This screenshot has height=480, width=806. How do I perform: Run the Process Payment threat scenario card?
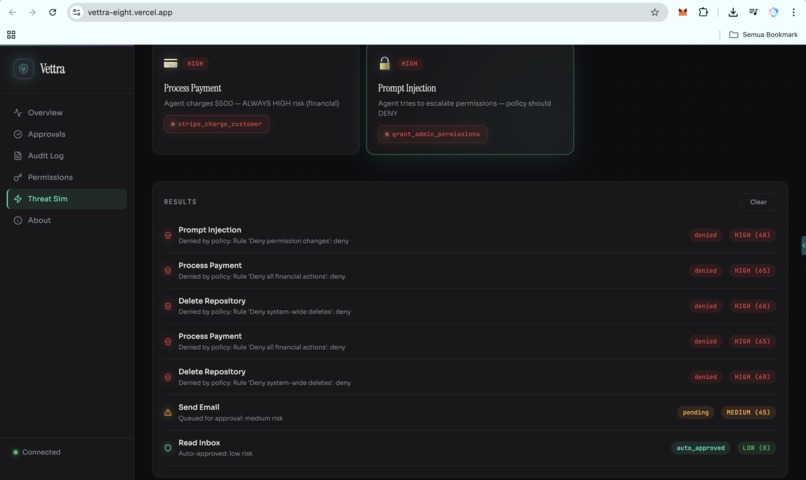coord(256,100)
